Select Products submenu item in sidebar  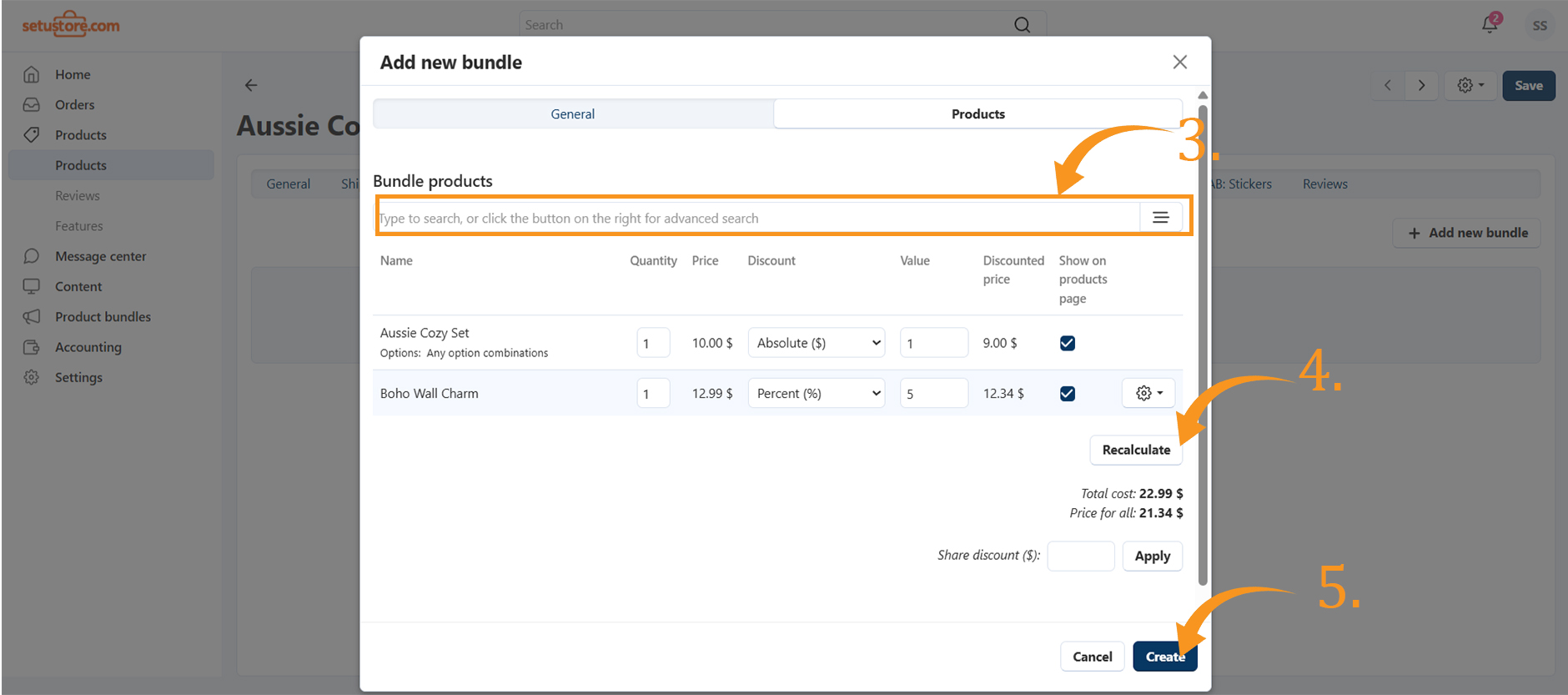tap(111, 165)
